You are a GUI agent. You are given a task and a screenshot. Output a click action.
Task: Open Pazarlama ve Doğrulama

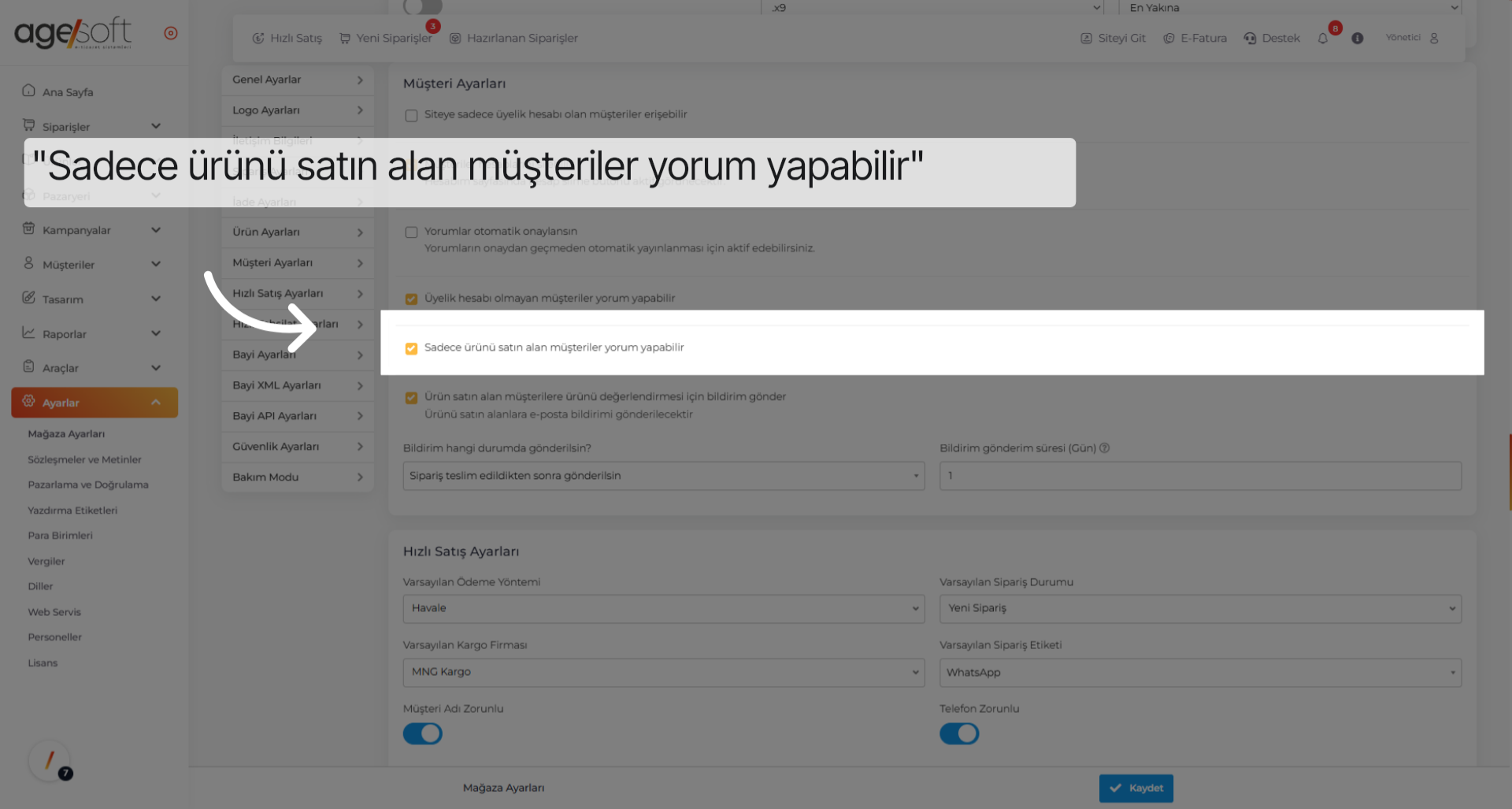point(88,484)
